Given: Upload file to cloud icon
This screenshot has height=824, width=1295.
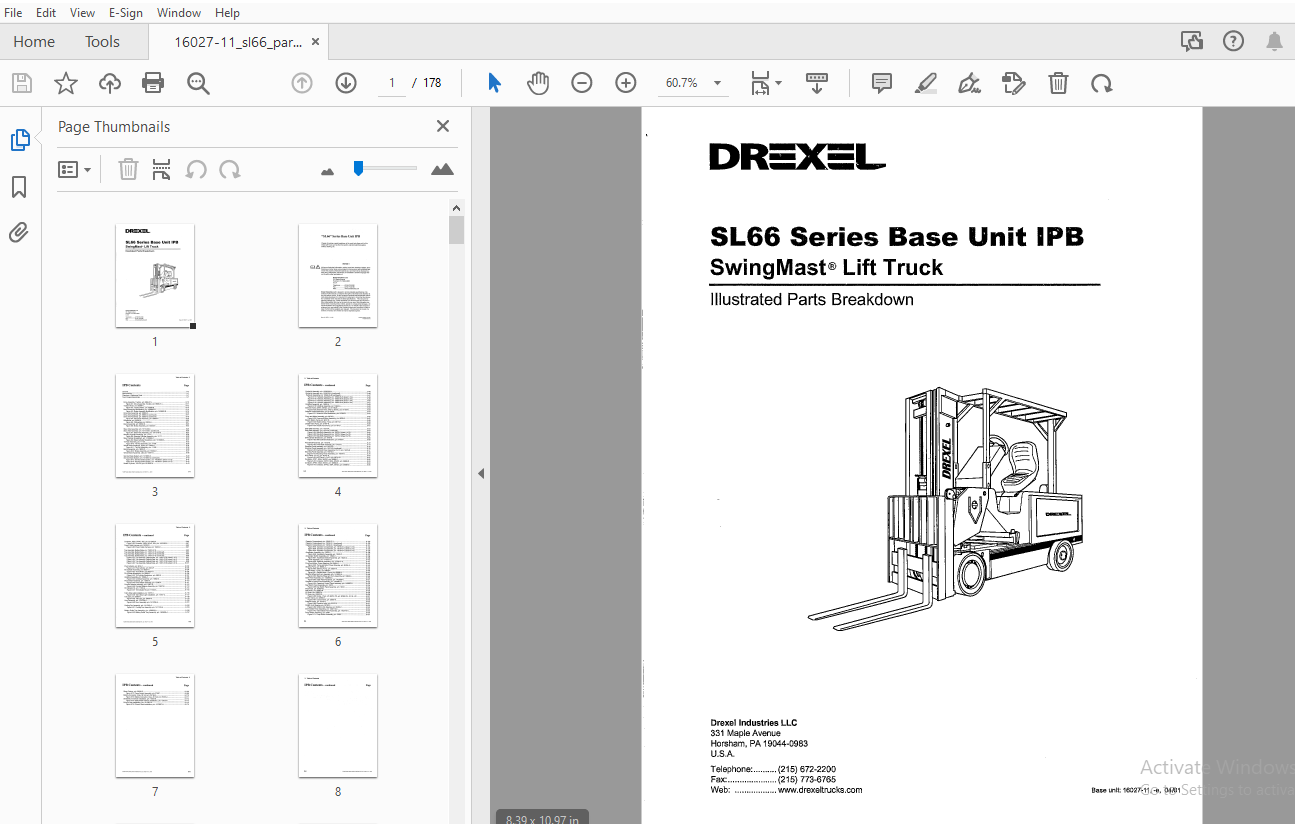Looking at the screenshot, I should pyautogui.click(x=110, y=83).
